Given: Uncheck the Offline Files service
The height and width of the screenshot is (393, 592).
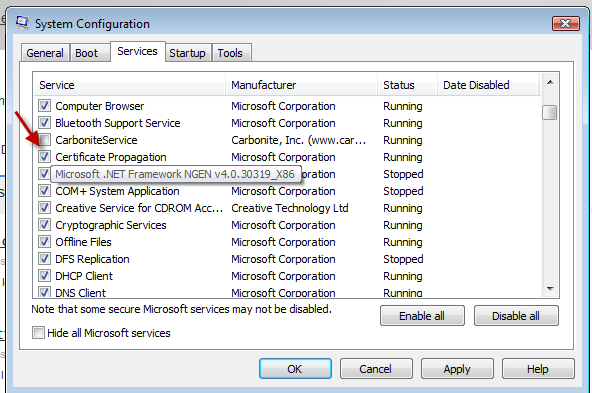Looking at the screenshot, I should pos(44,242).
